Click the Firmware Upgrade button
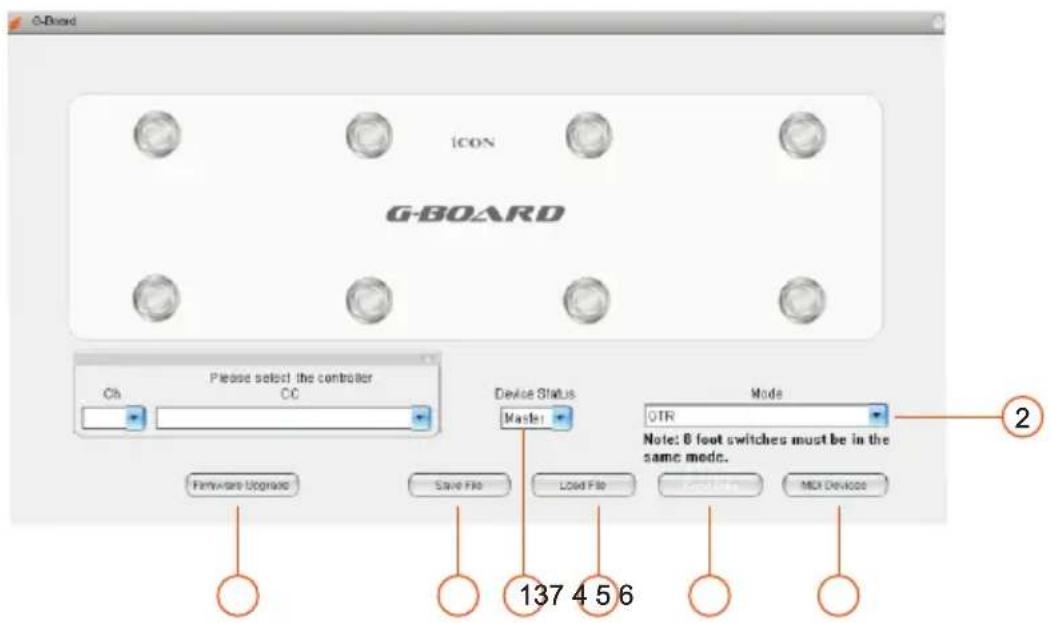Screen dimensions: 1051x623 [241, 485]
